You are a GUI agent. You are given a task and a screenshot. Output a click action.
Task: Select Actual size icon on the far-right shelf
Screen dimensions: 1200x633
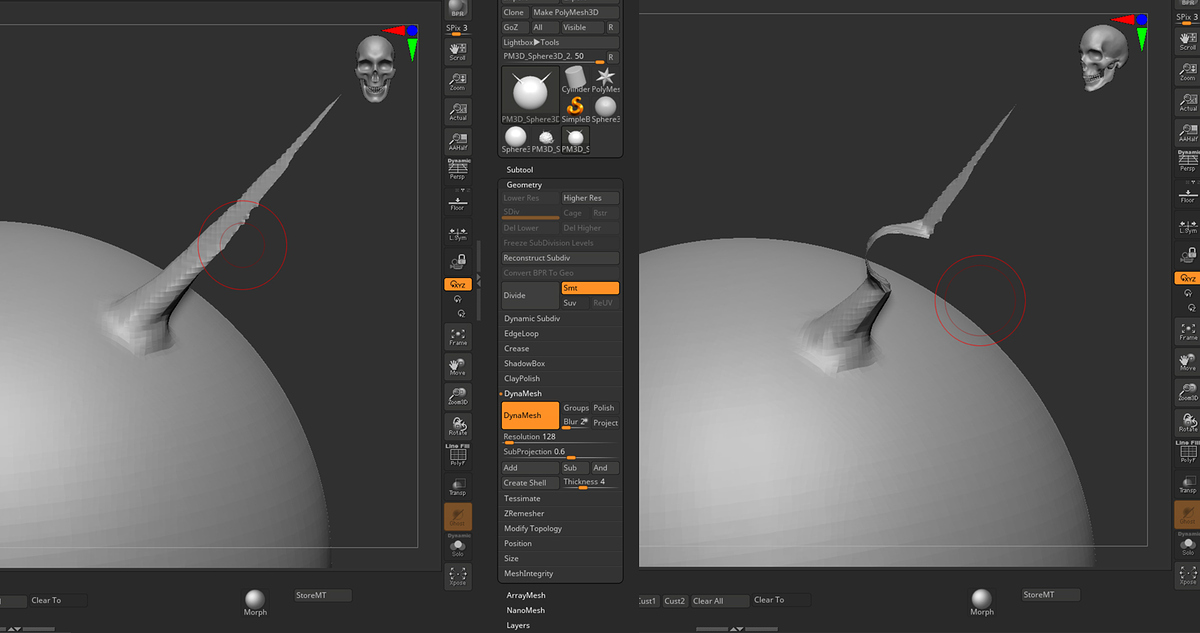1187,101
